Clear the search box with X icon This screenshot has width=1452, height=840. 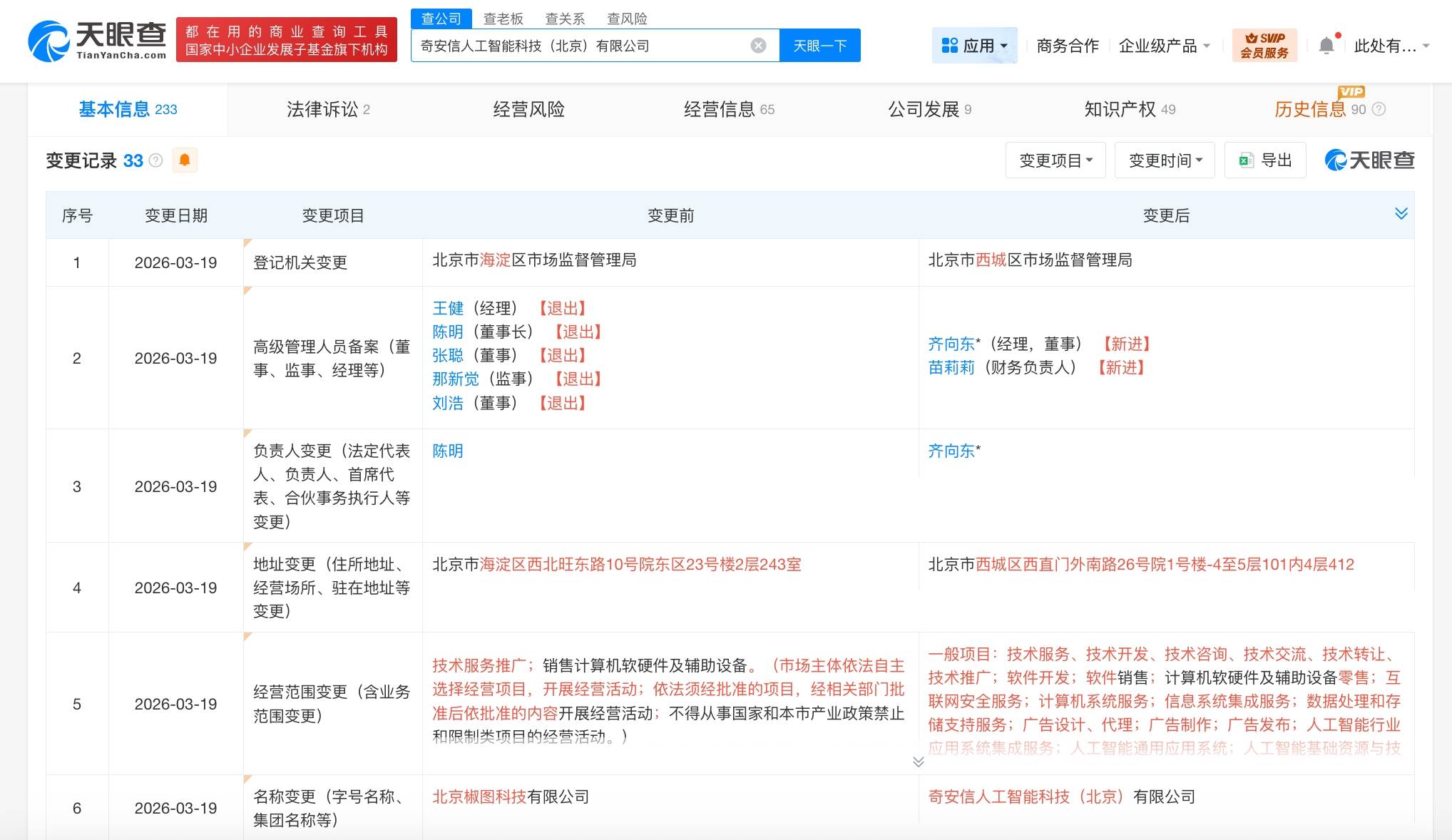click(x=758, y=46)
